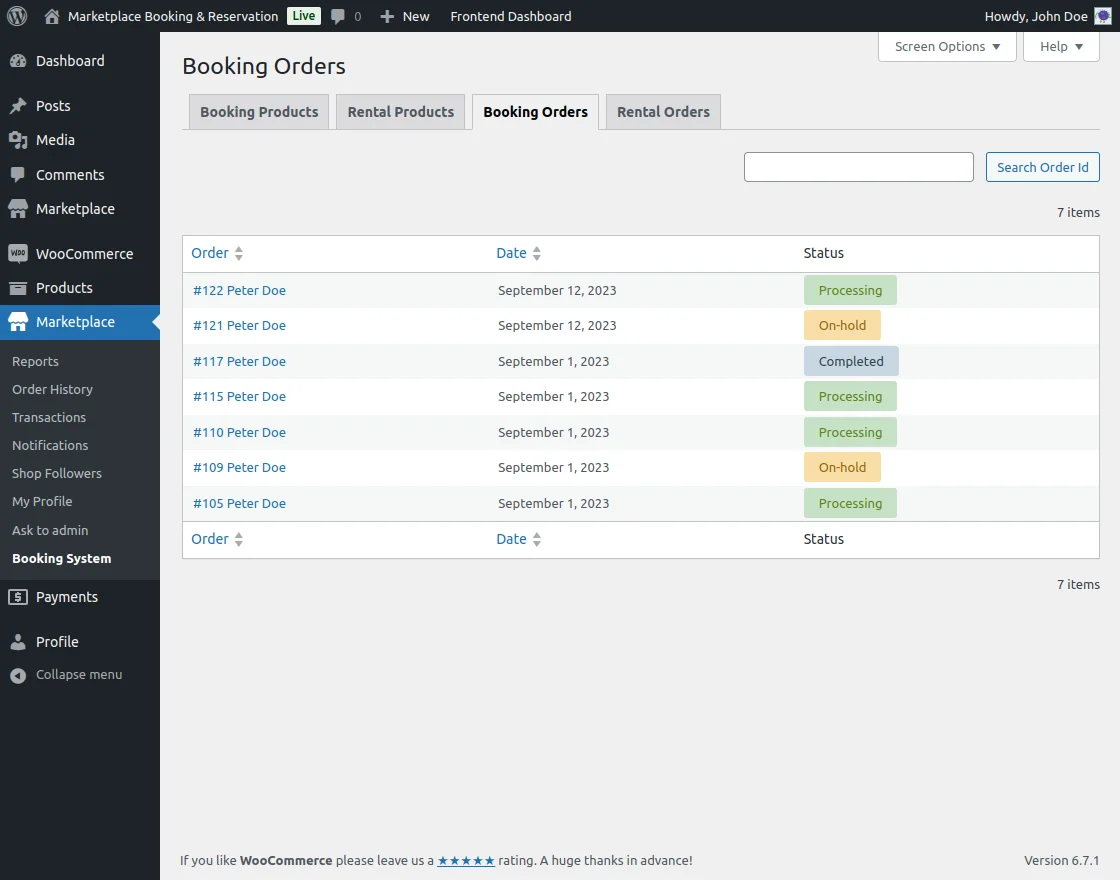Switch to the Rental Orders tab
Viewport: 1120px width, 880px height.
(x=663, y=111)
